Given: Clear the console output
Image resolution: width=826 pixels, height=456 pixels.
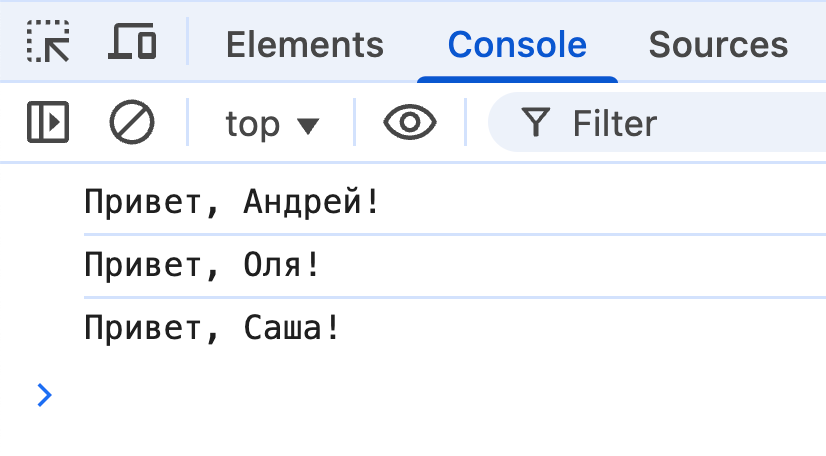Looking at the screenshot, I should click(x=131, y=123).
